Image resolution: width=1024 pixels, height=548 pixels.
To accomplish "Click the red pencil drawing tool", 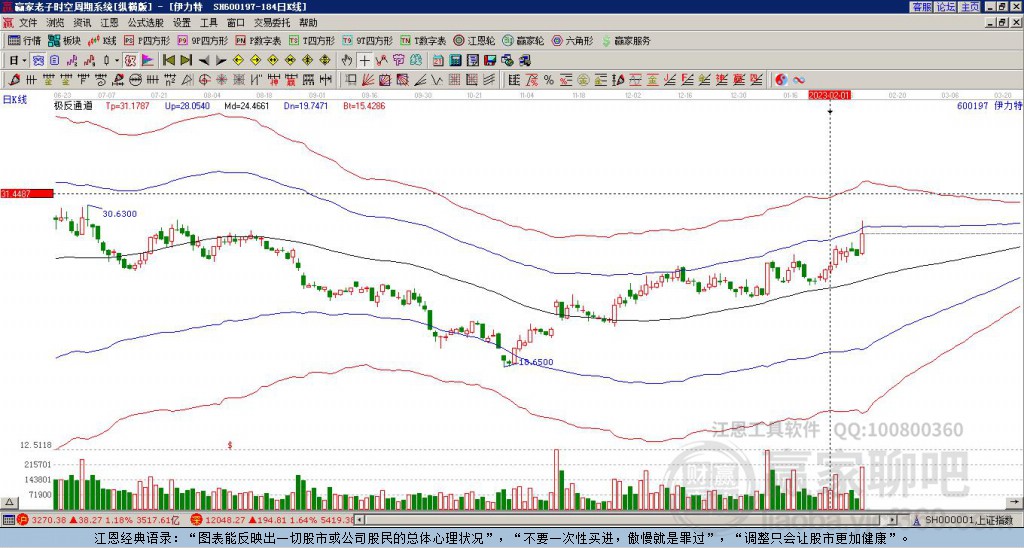I will (13, 80).
